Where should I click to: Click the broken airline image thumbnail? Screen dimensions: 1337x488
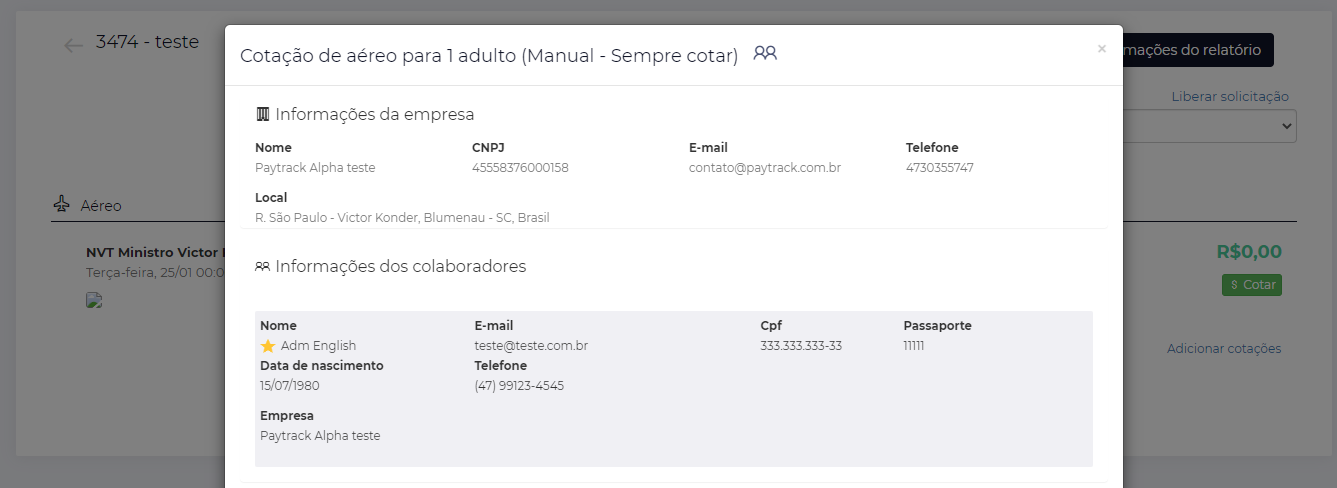coord(95,300)
